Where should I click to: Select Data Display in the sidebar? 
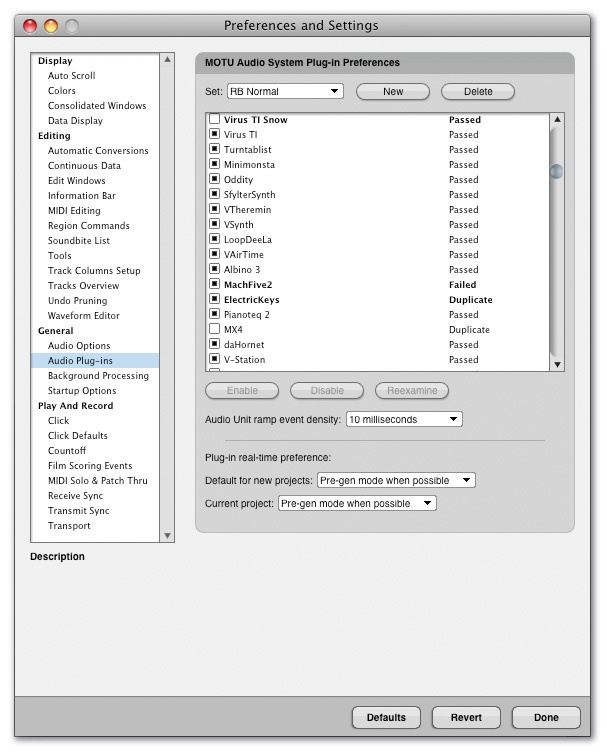[x=75, y=121]
